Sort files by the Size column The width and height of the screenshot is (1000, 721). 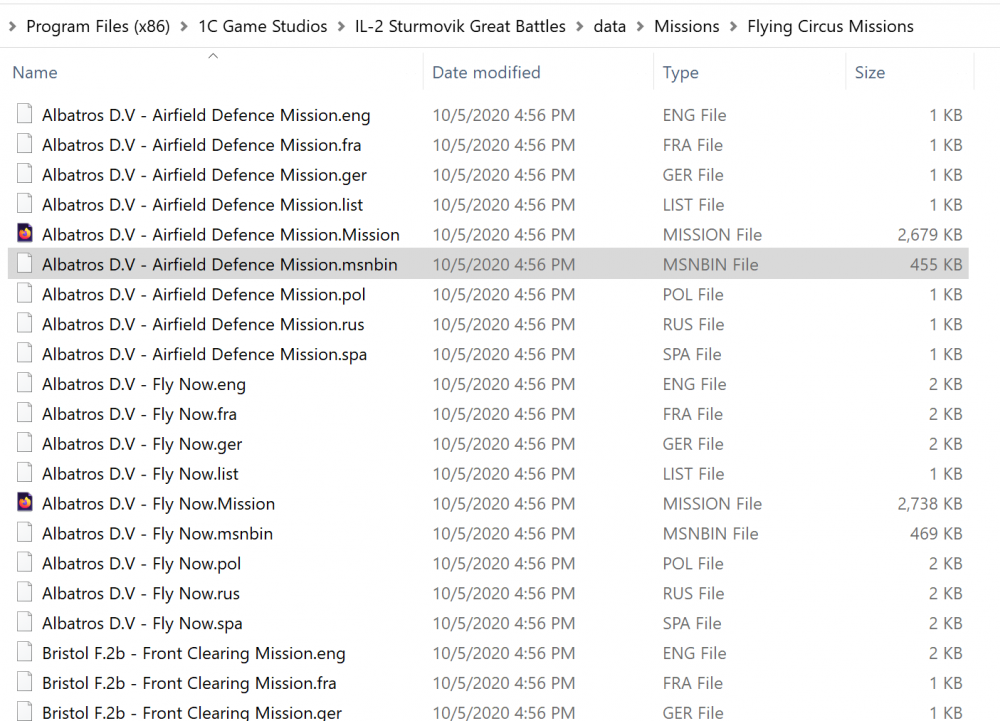[870, 72]
